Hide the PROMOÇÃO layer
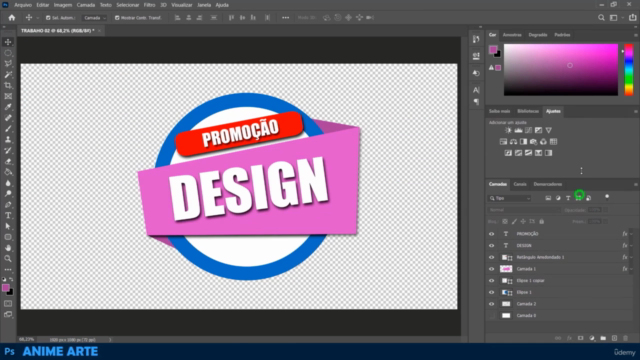Viewport: 640px width, 360px height. point(491,234)
